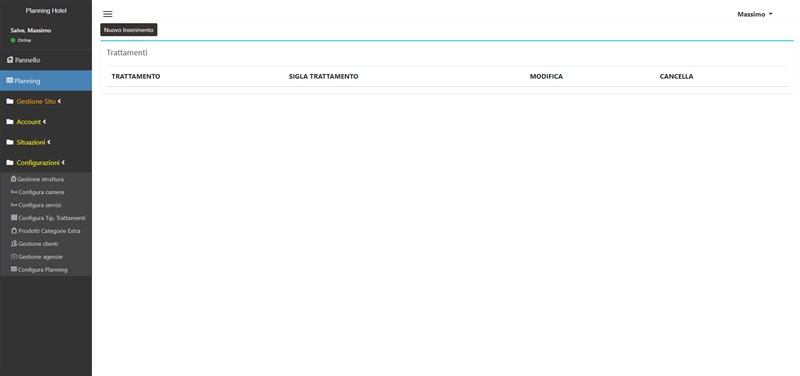Screen dimensions: 800x376
Task: Click the Pannello dashboard icon
Action: (x=10, y=60)
